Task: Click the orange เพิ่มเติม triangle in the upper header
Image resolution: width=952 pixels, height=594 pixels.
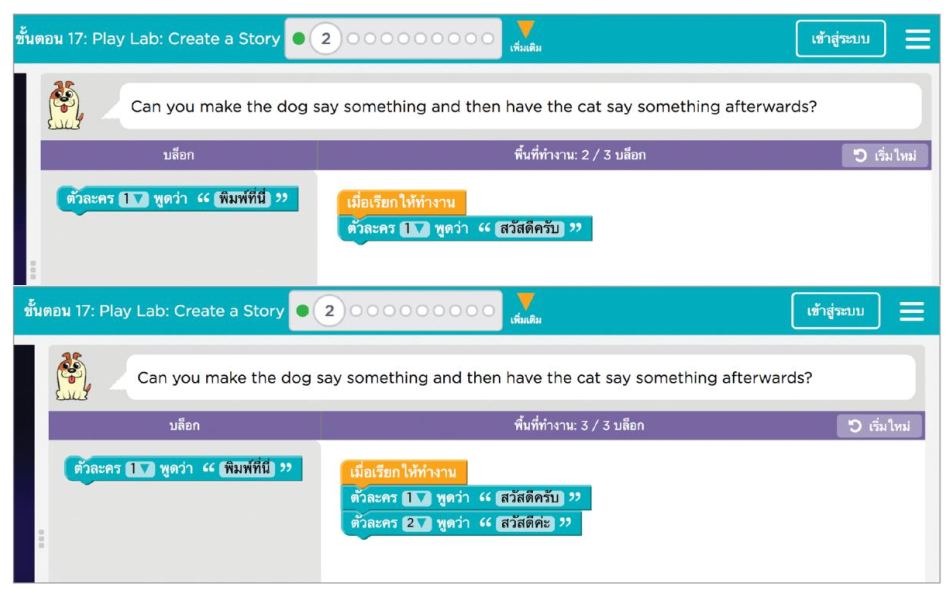Action: (x=525, y=31)
